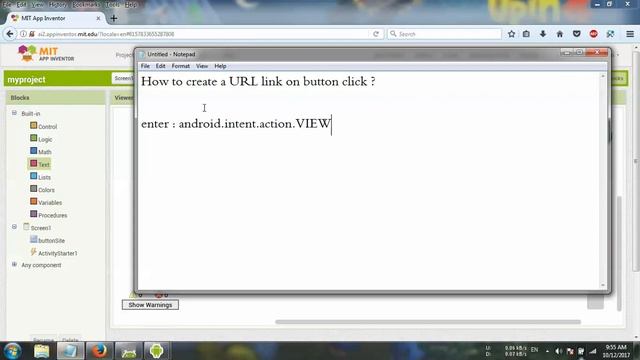Click the Notepad vertical scrollbar down arrow
640x360 pixels.
click(x=603, y=285)
